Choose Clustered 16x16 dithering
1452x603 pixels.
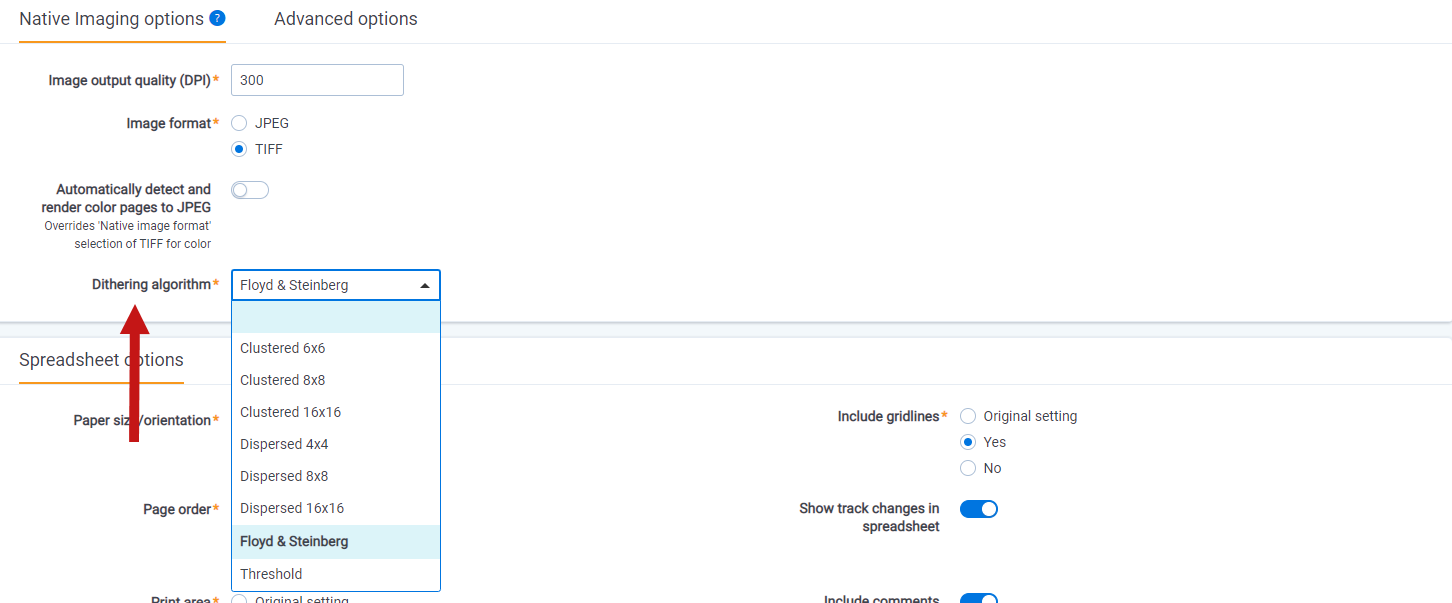click(336, 412)
